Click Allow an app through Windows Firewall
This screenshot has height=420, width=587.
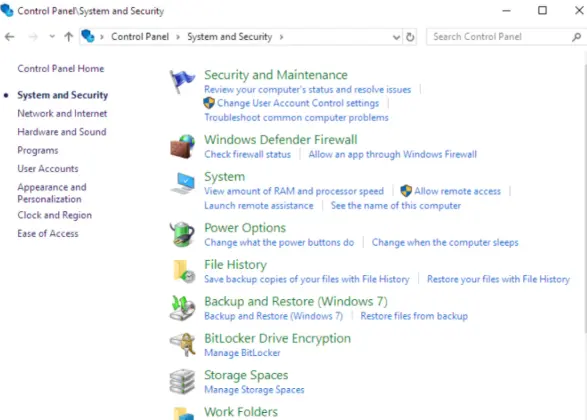[393, 154]
